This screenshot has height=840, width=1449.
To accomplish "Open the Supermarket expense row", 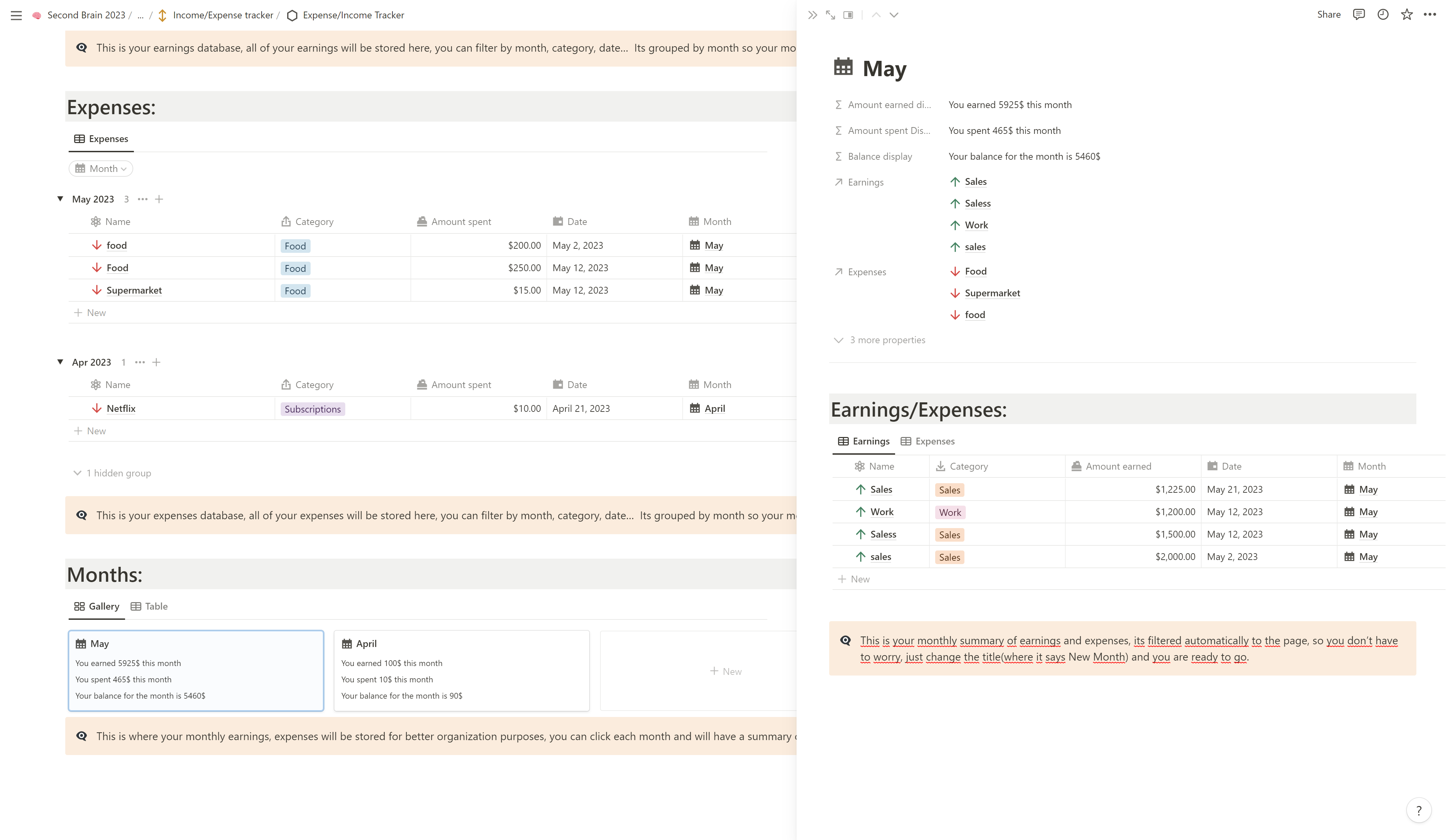I will coord(134,290).
